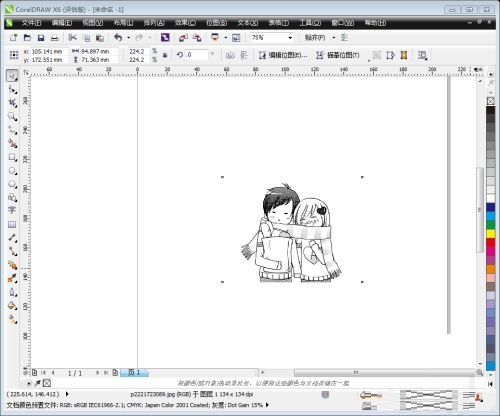The height and width of the screenshot is (416, 500).
Task: Click the Trace Bitmap button
Action: [338, 55]
